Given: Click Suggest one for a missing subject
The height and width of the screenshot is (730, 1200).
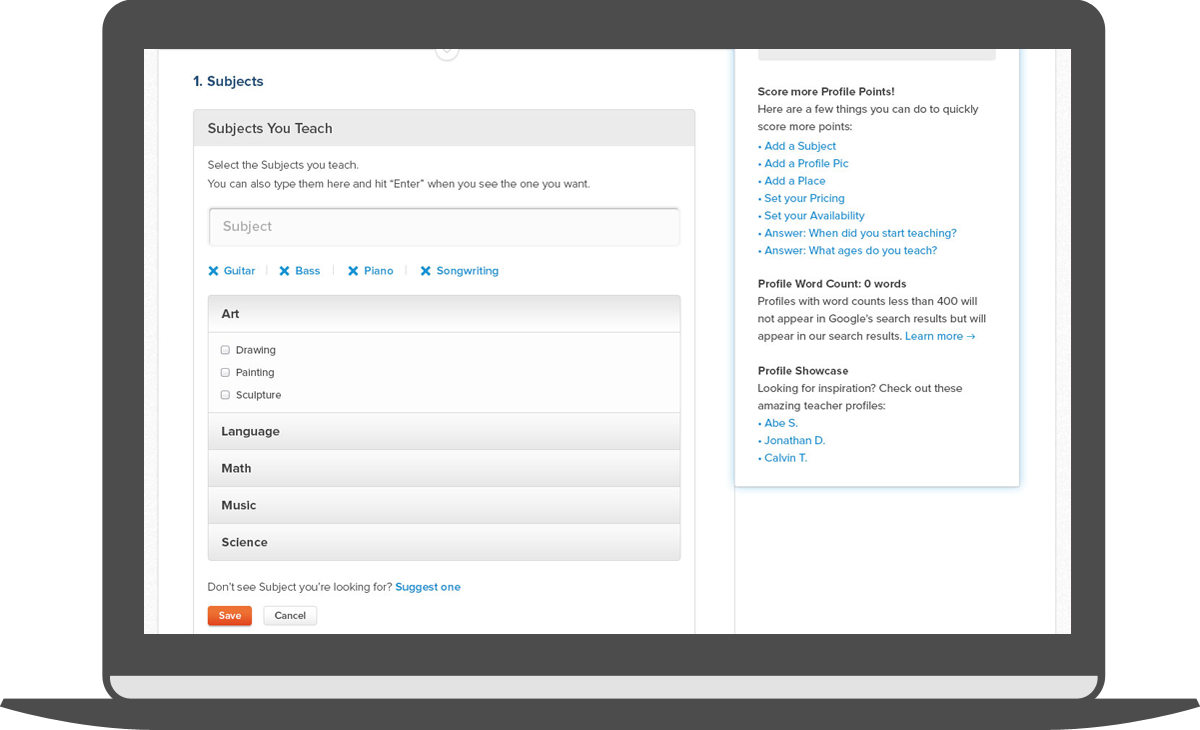Looking at the screenshot, I should (427, 587).
